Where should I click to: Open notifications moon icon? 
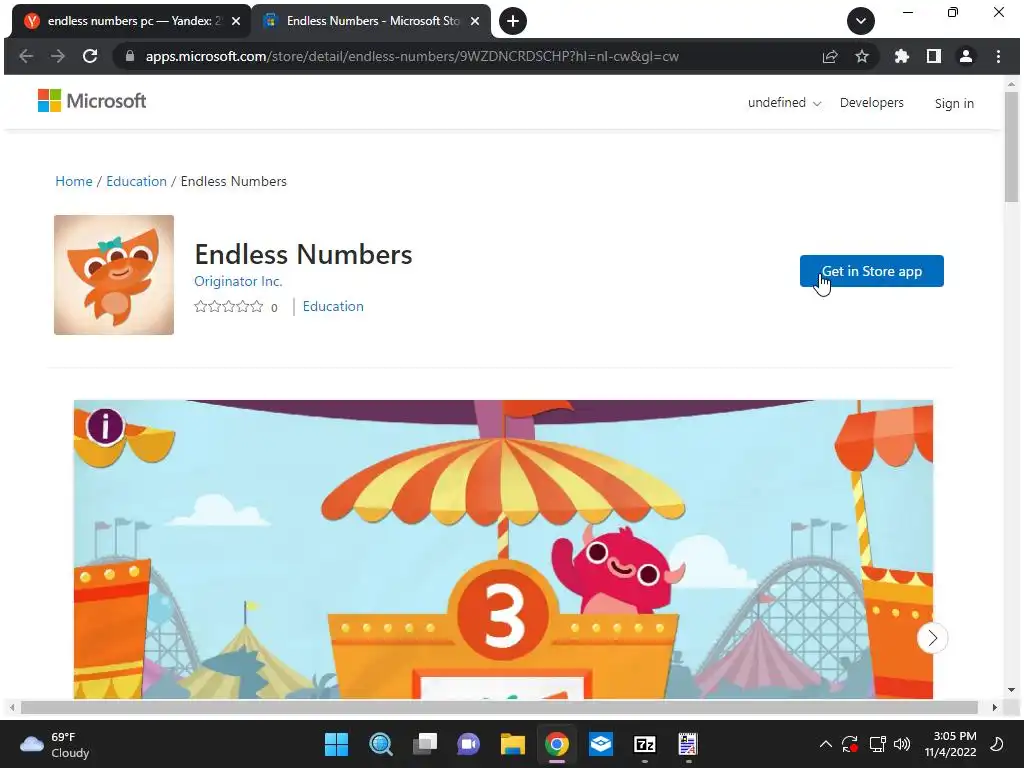[997, 744]
